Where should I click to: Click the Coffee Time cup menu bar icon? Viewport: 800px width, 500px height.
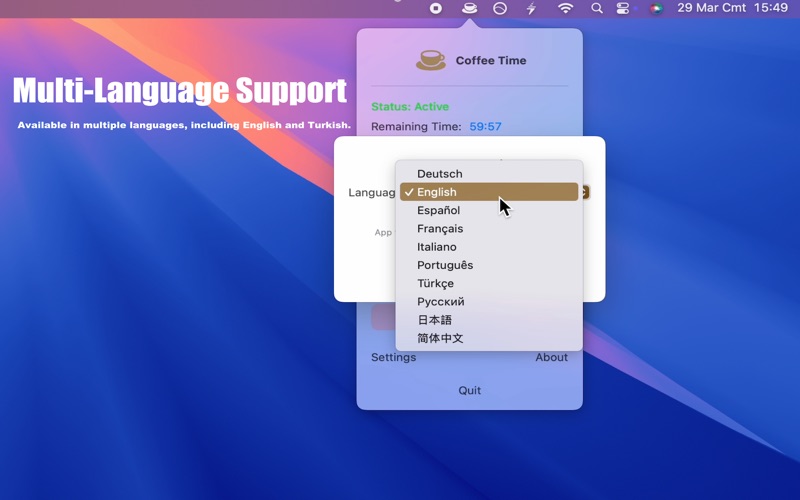pos(469,8)
